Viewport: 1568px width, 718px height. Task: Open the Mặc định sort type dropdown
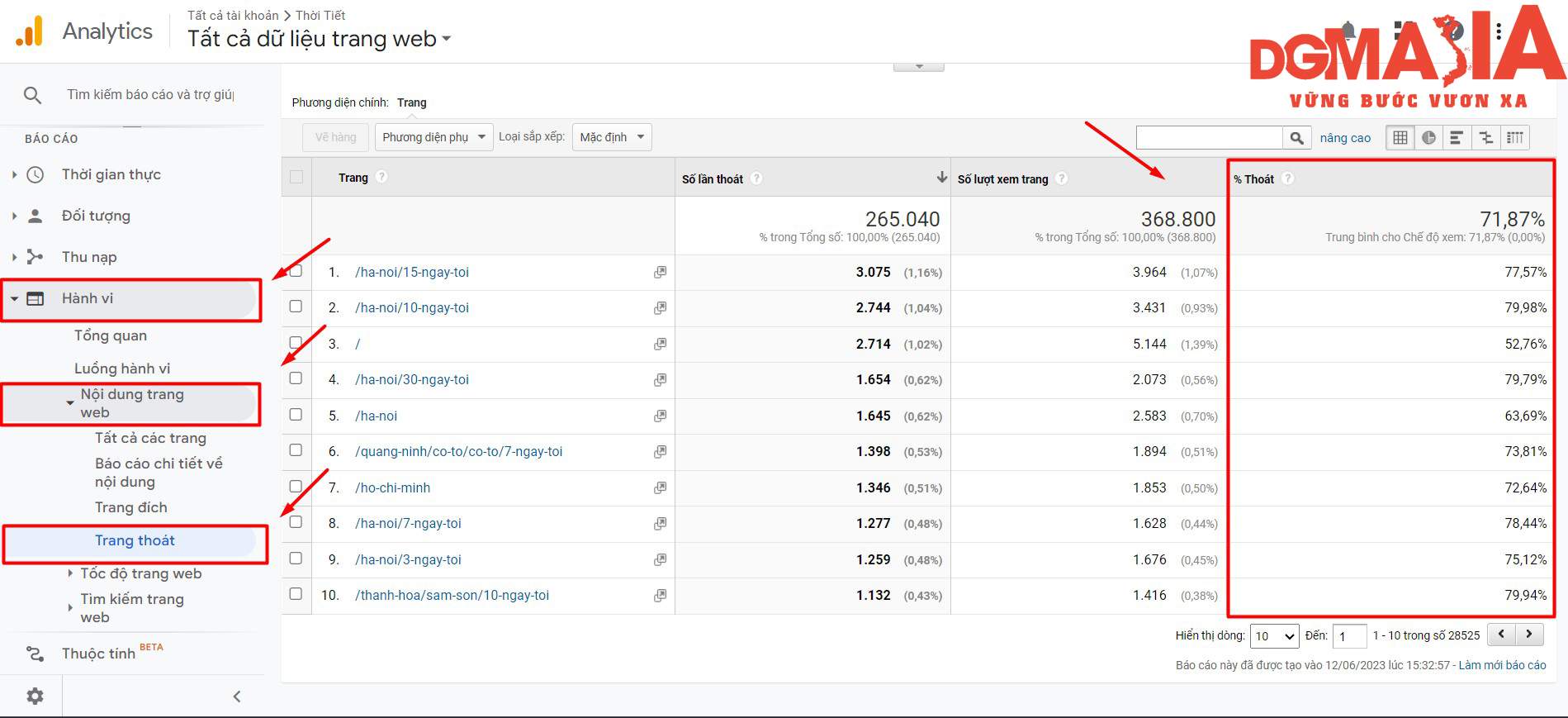[x=612, y=137]
